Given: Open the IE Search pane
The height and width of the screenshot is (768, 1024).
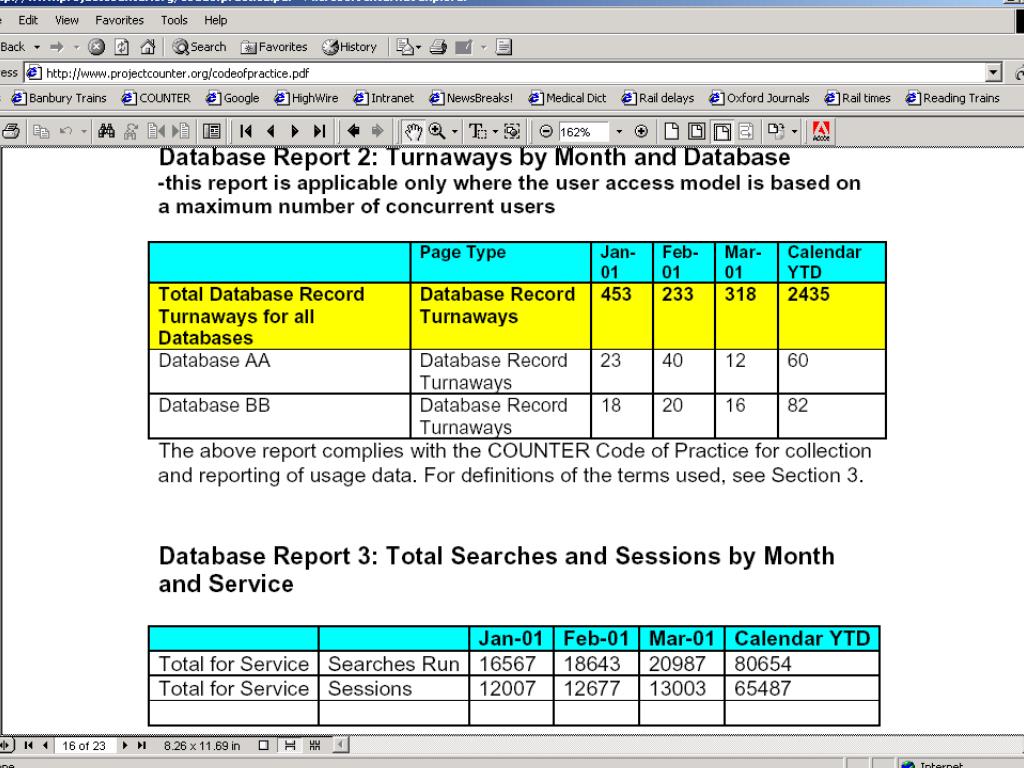Looking at the screenshot, I should pyautogui.click(x=199, y=46).
